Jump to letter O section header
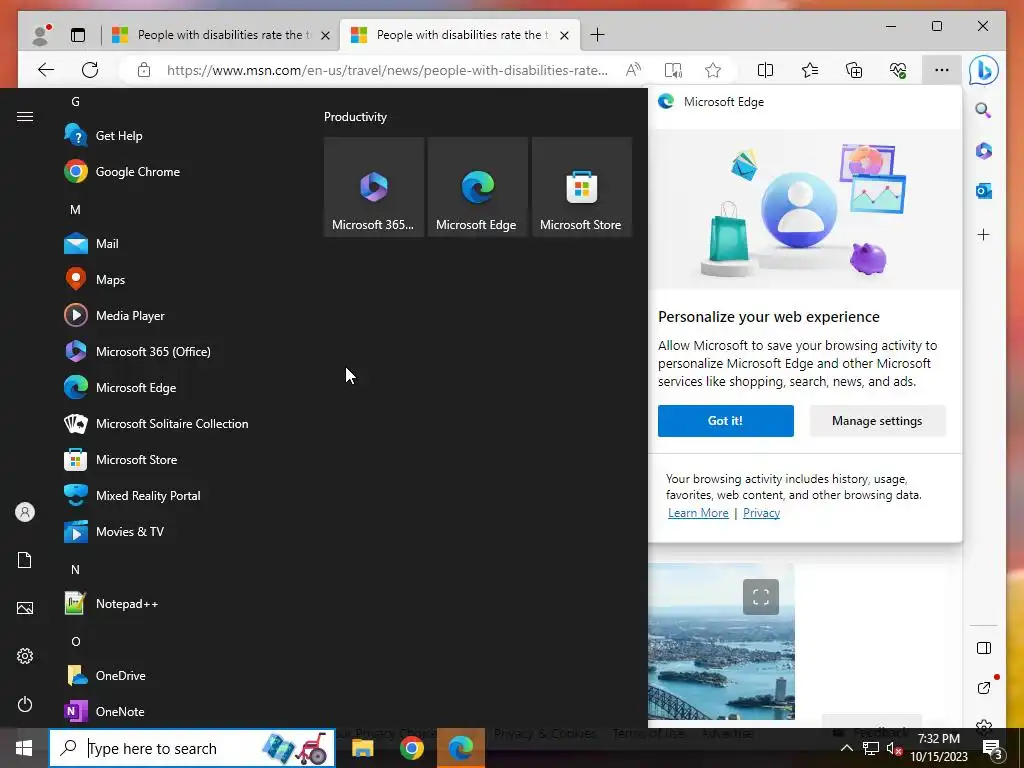Image resolution: width=1024 pixels, height=768 pixels. [x=75, y=641]
